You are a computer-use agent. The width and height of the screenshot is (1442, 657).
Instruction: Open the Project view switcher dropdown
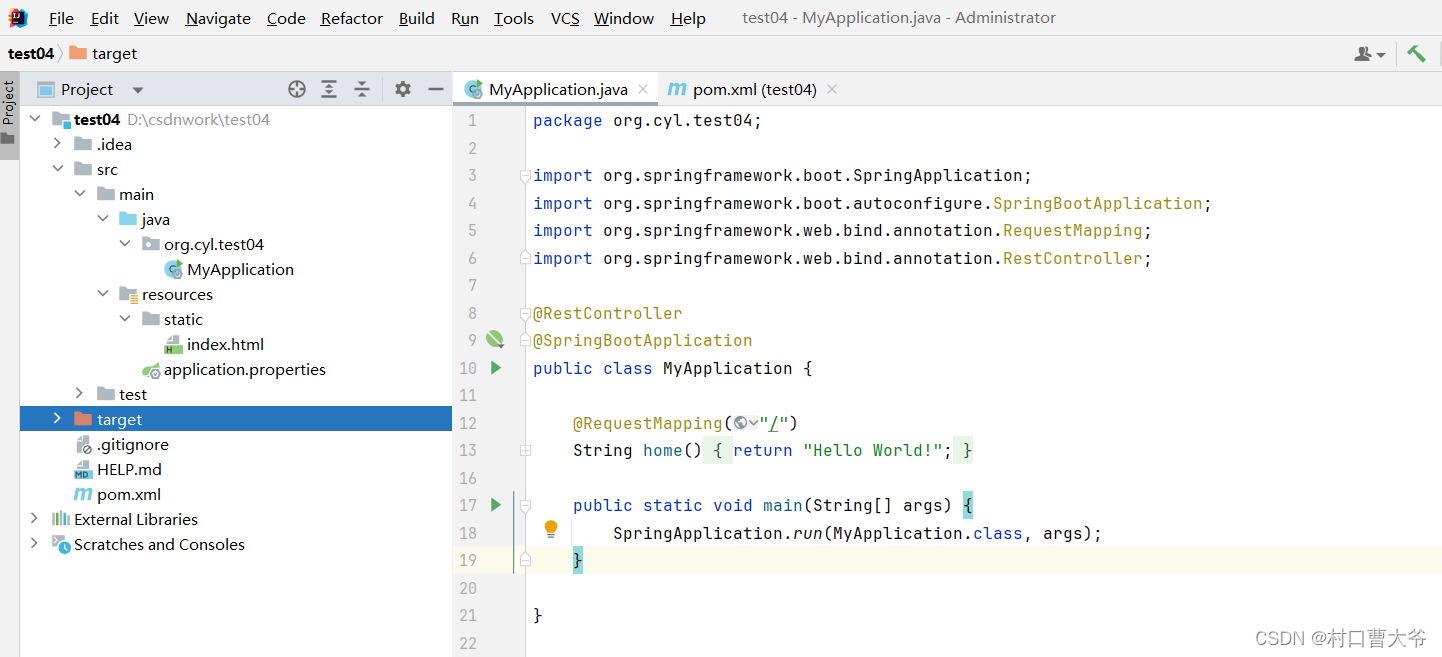[137, 89]
